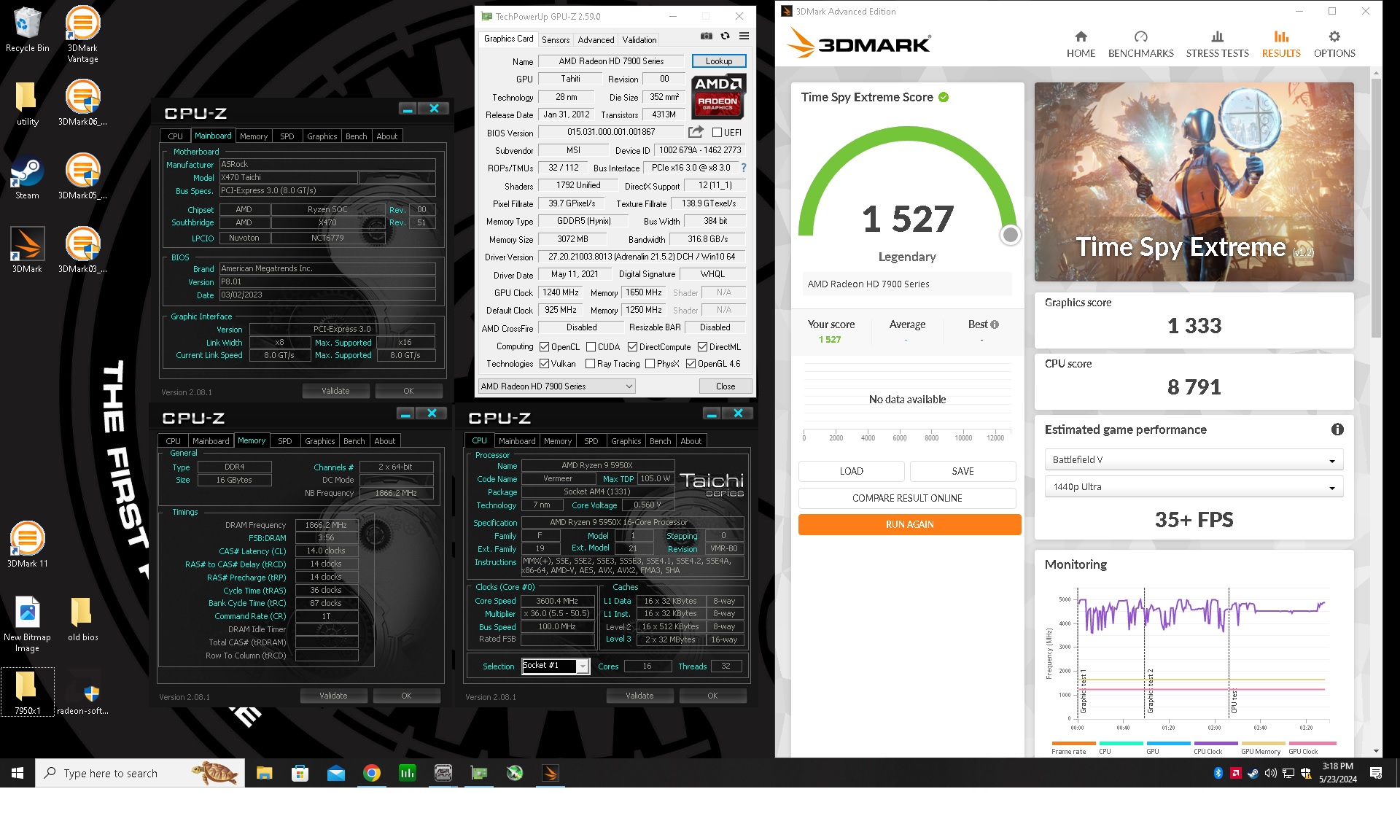
Task: Click the Close button in GPU-Z
Action: [x=725, y=386]
